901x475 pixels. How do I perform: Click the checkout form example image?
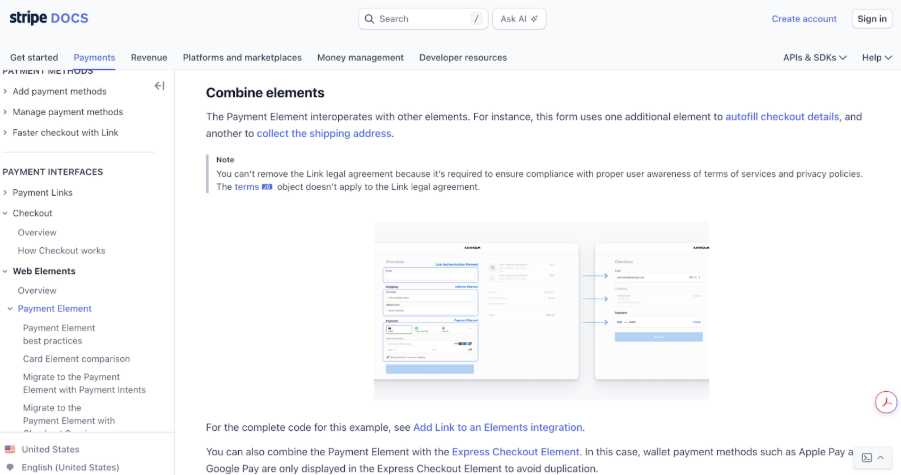tap(541, 311)
